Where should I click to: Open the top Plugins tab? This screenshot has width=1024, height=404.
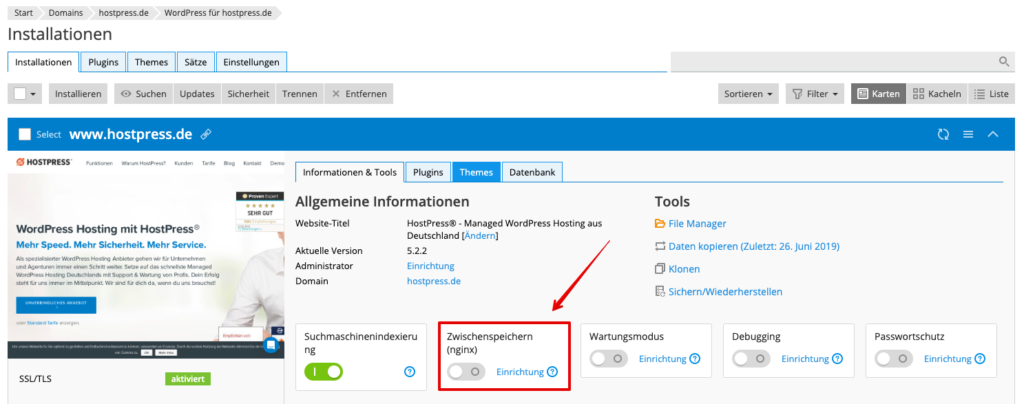pyautogui.click(x=103, y=62)
